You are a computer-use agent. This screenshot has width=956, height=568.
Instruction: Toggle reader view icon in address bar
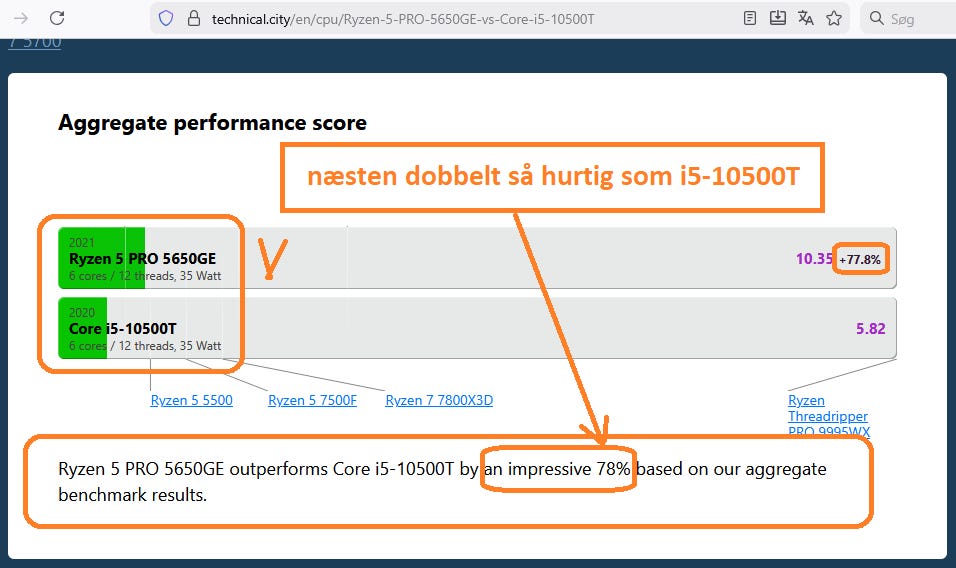click(x=750, y=18)
